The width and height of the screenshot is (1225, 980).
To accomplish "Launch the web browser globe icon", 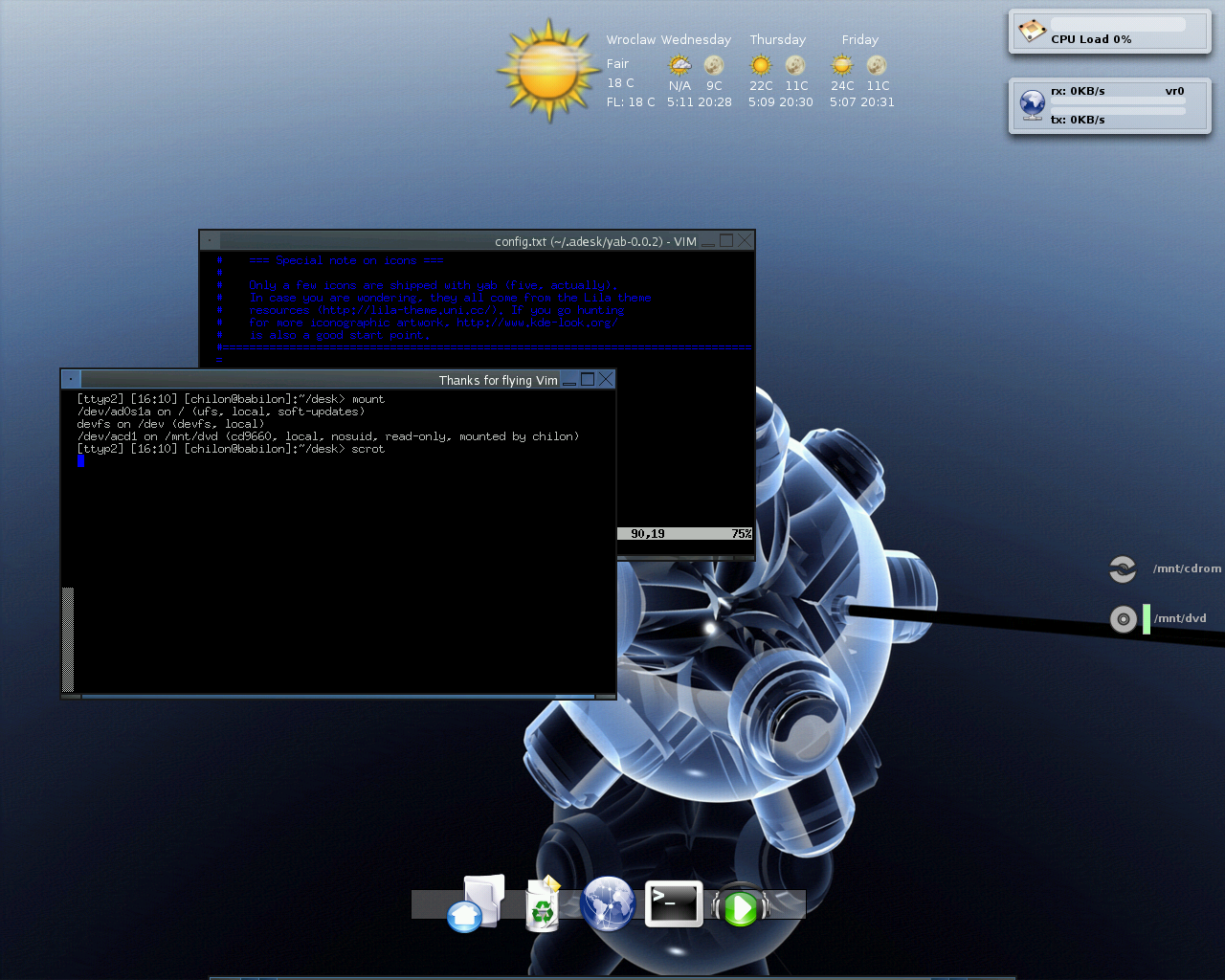I will [608, 903].
